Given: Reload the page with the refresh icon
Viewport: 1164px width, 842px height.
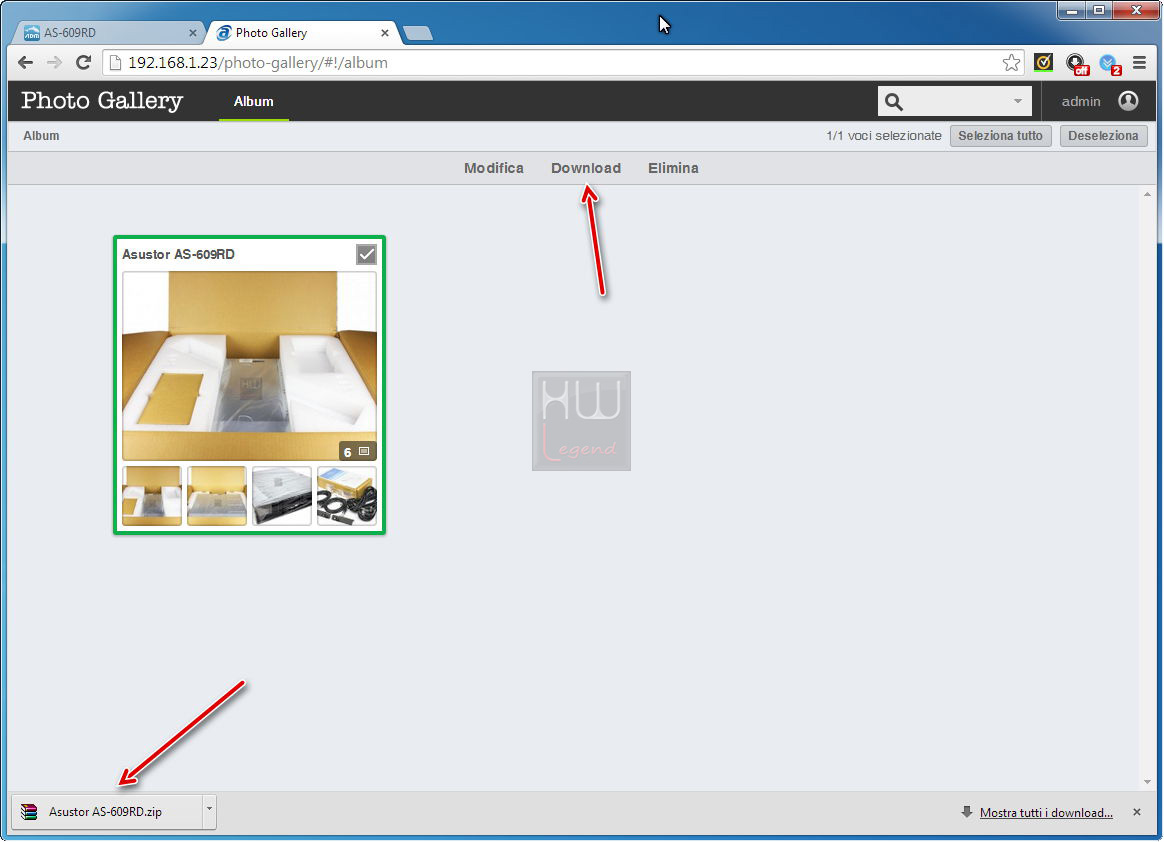Looking at the screenshot, I should (83, 62).
